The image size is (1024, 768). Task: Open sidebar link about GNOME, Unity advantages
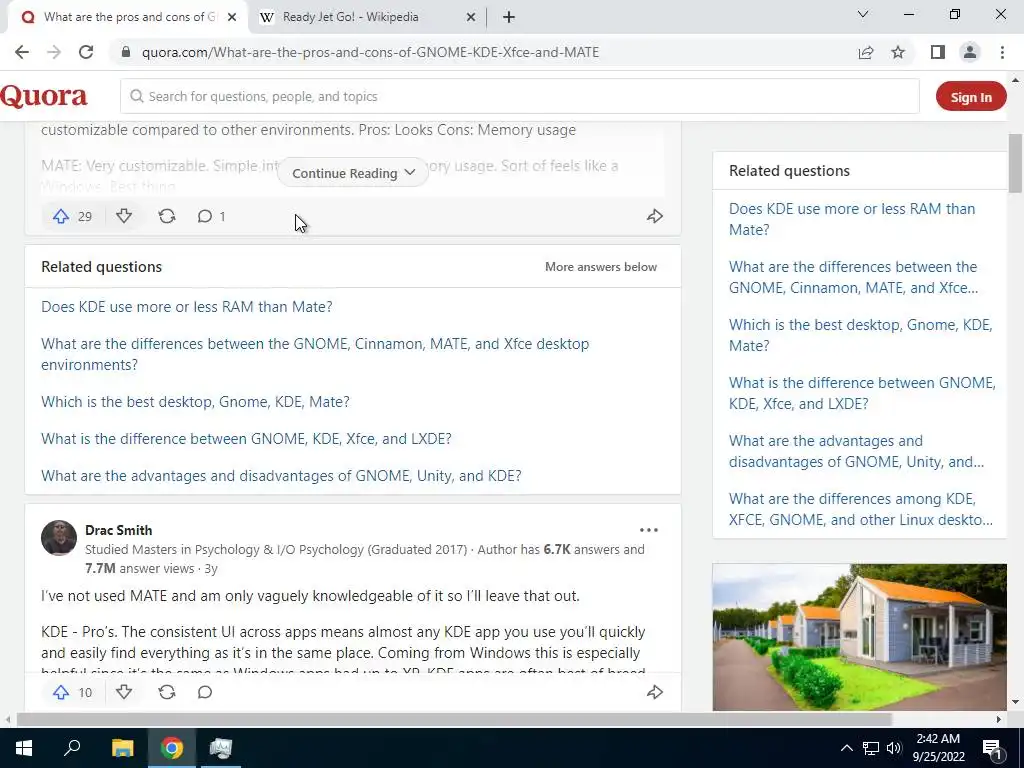coord(856,451)
